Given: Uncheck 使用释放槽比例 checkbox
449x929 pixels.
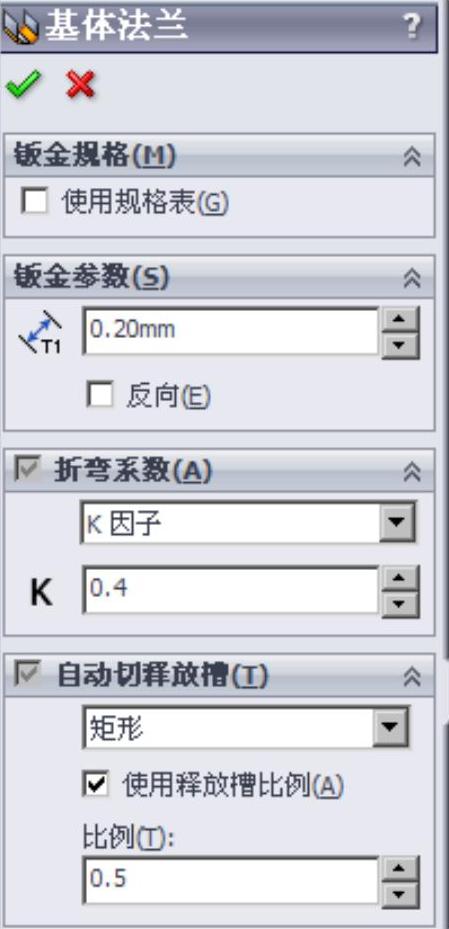Looking at the screenshot, I should click(95, 784).
